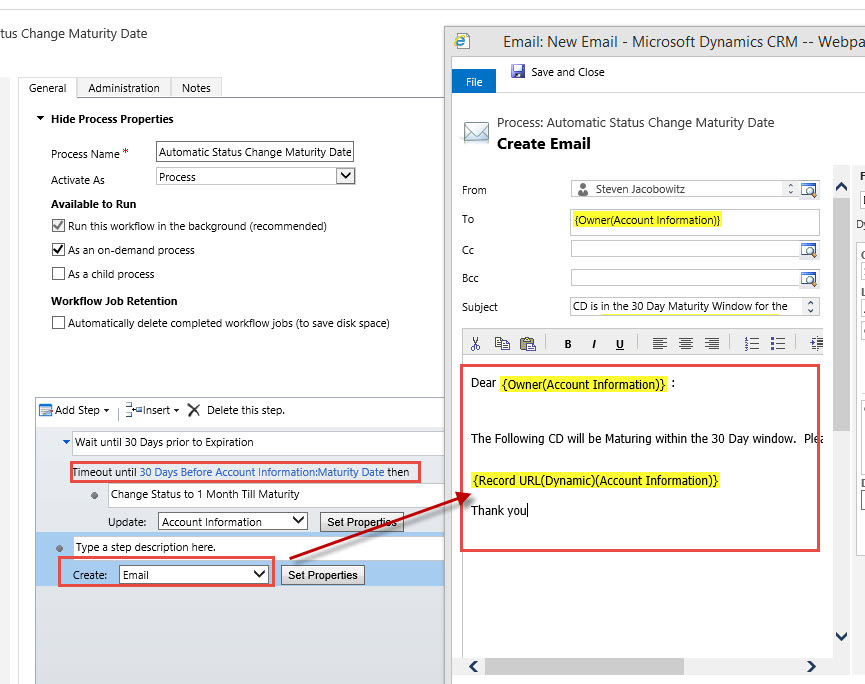Click the Copy icon in editor toolbar
The image size is (865, 684).
coord(502,344)
